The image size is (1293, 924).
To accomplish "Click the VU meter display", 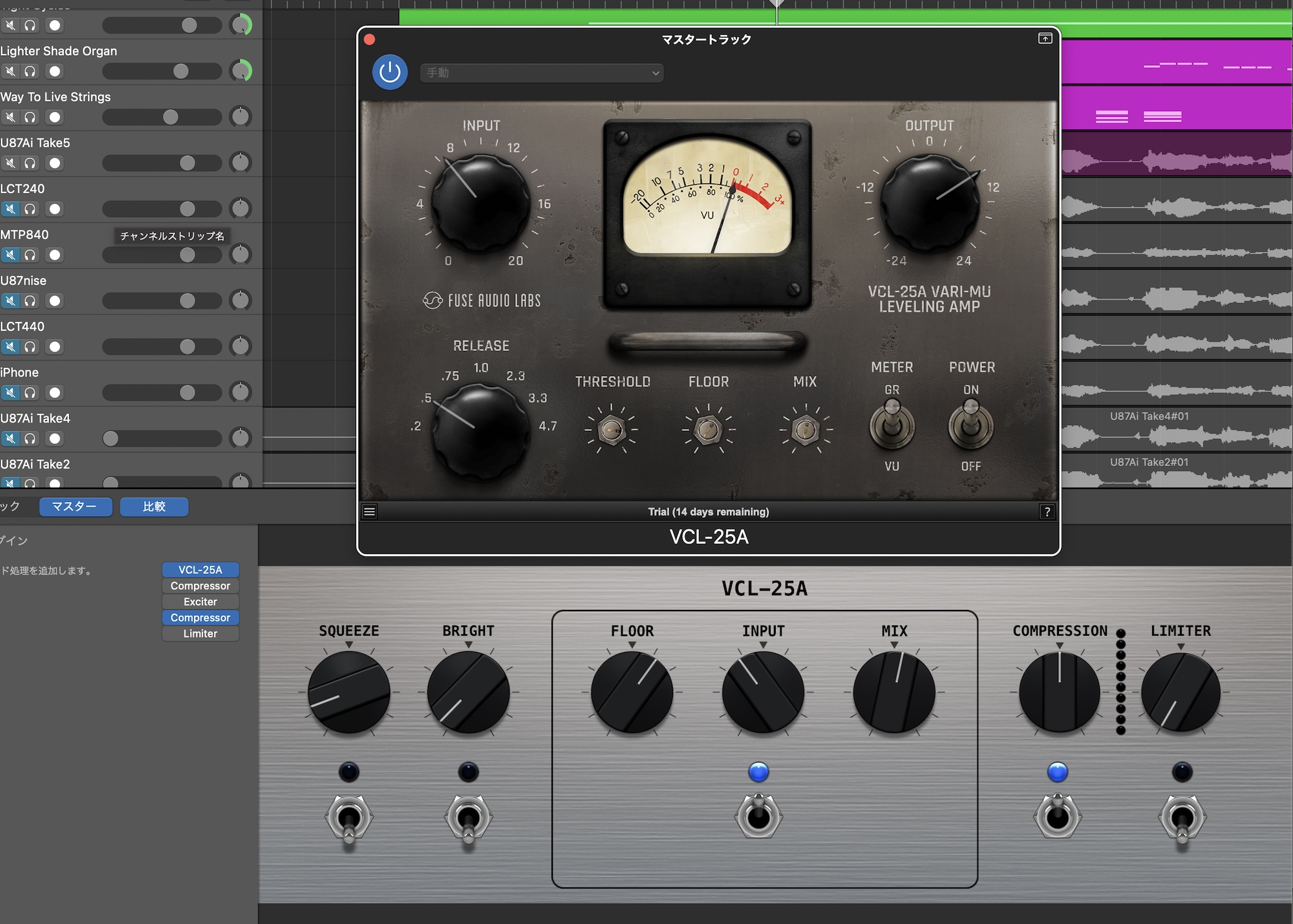I will [707, 196].
